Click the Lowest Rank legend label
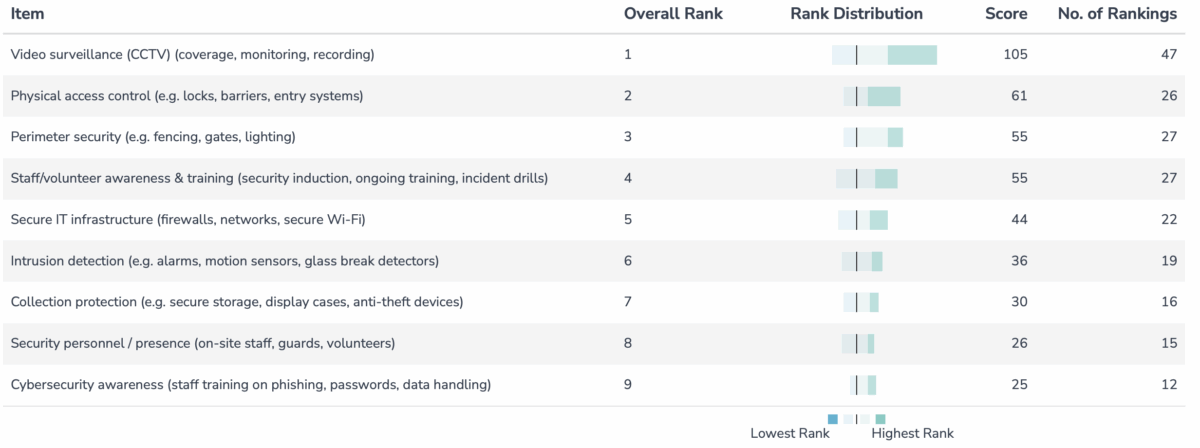The height and width of the screenshot is (448, 1200). (x=790, y=434)
